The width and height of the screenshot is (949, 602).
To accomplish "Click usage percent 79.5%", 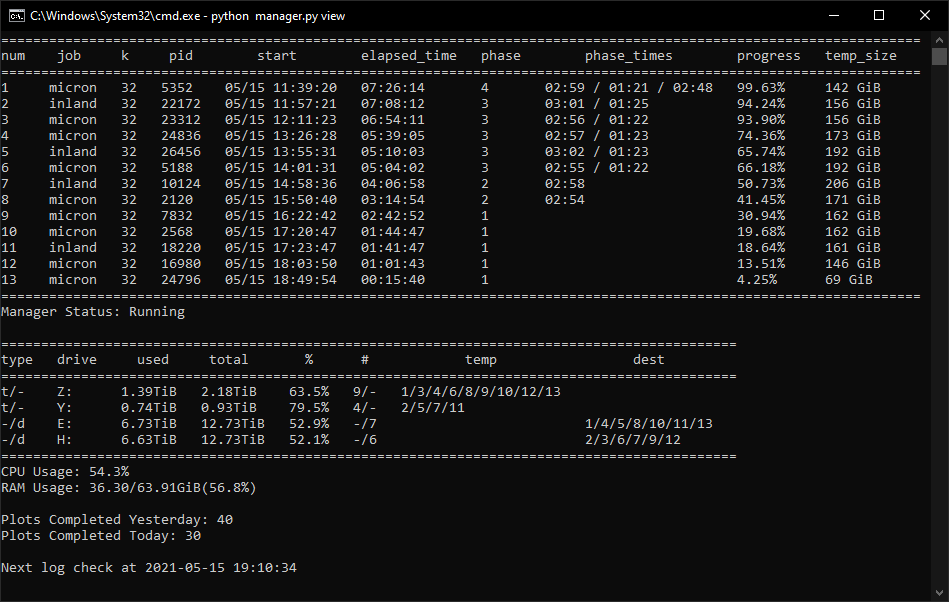I will click(309, 408).
